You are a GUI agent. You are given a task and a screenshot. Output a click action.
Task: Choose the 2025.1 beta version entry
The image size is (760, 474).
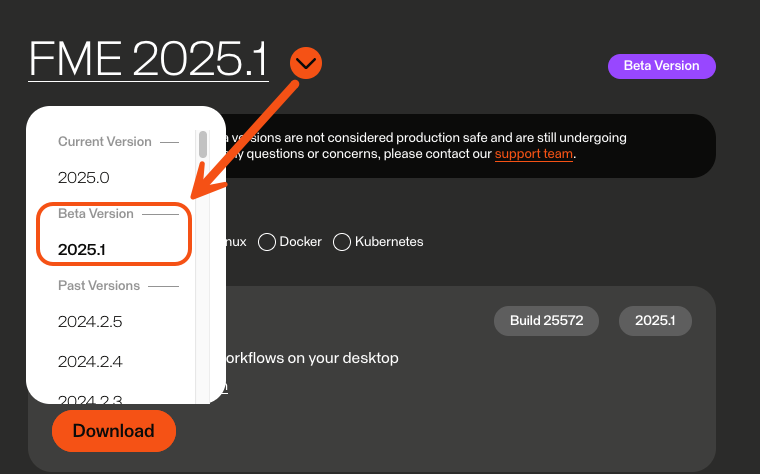(x=81, y=249)
